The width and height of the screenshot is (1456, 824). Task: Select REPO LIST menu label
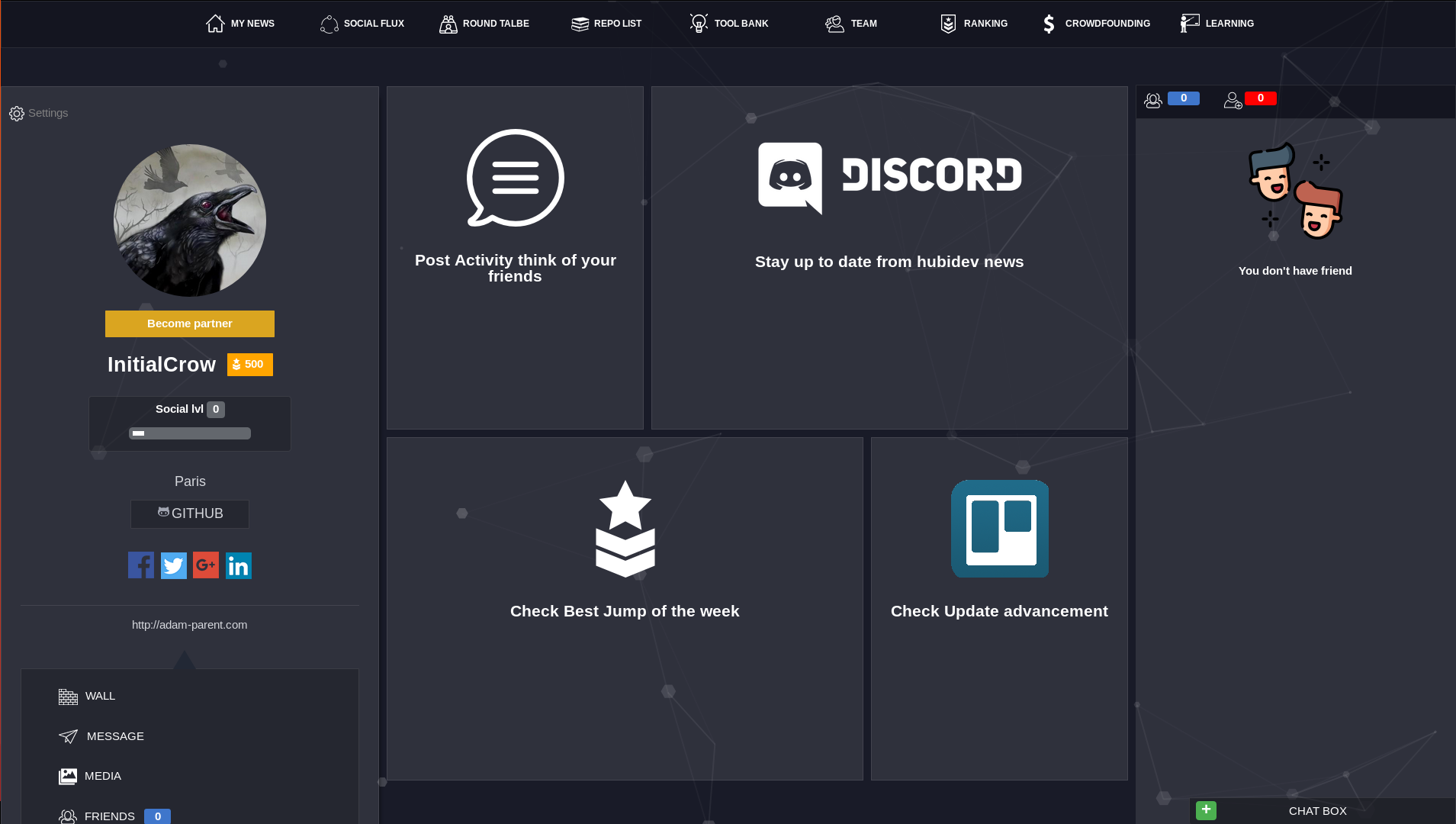click(x=618, y=24)
